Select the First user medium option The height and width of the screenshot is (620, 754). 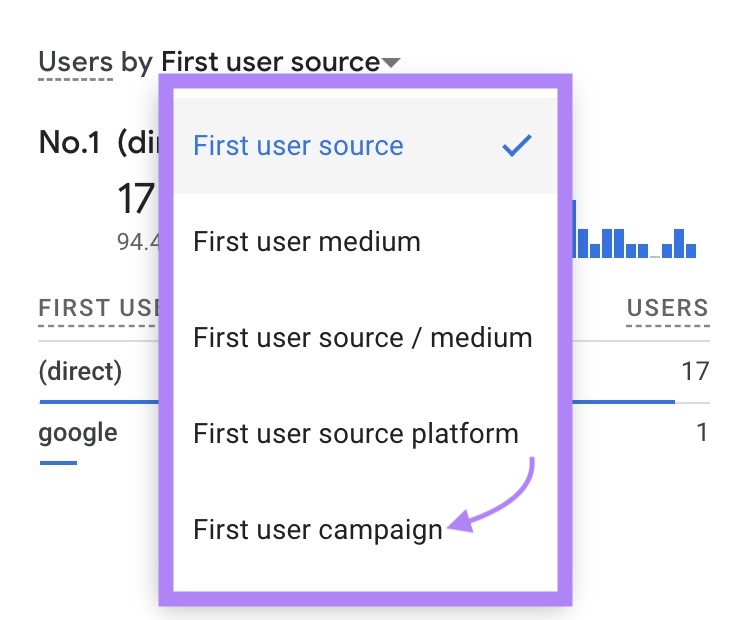point(306,242)
